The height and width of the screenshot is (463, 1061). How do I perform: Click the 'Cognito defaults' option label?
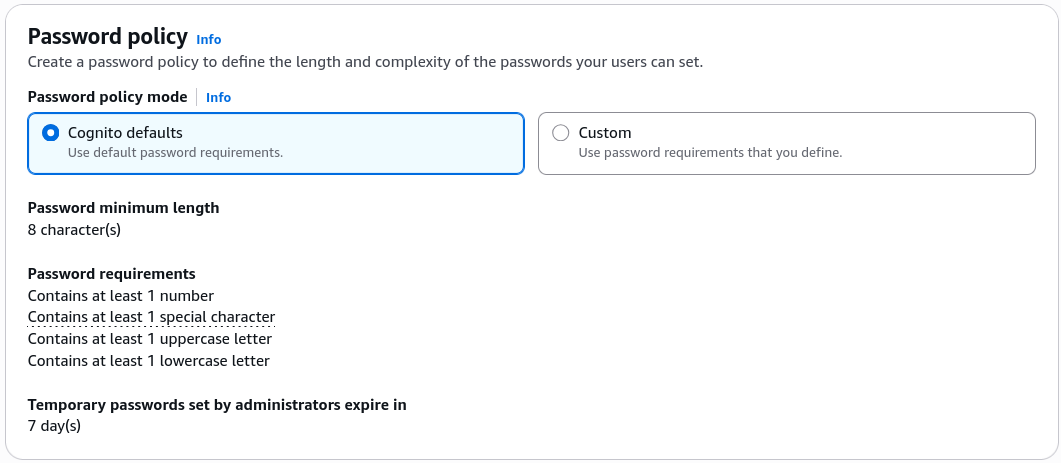coord(125,133)
